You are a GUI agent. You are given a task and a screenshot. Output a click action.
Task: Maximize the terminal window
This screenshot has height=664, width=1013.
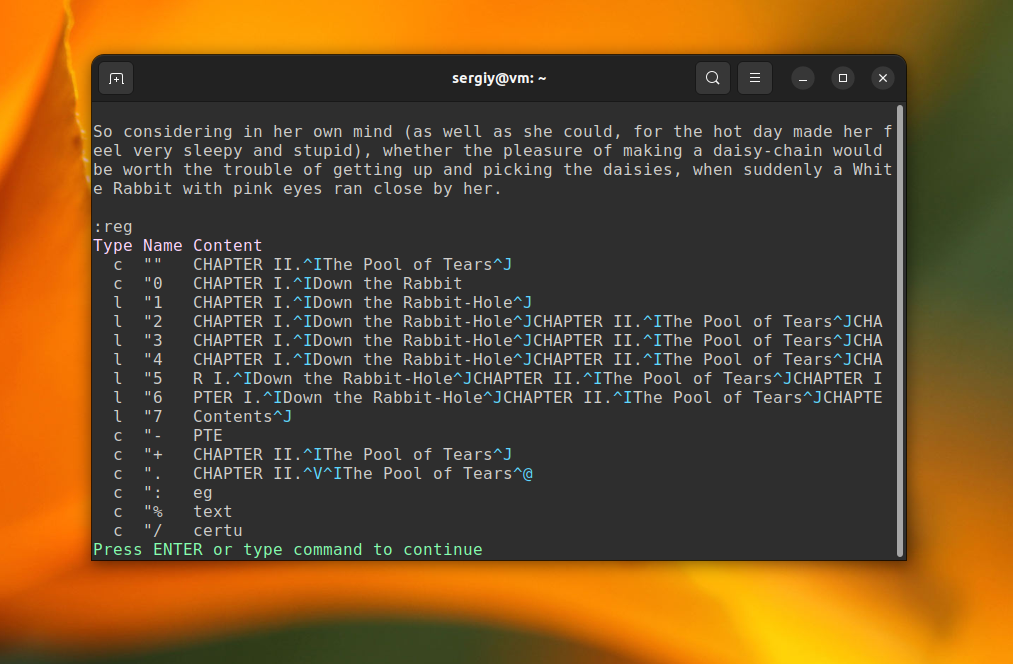click(x=843, y=78)
